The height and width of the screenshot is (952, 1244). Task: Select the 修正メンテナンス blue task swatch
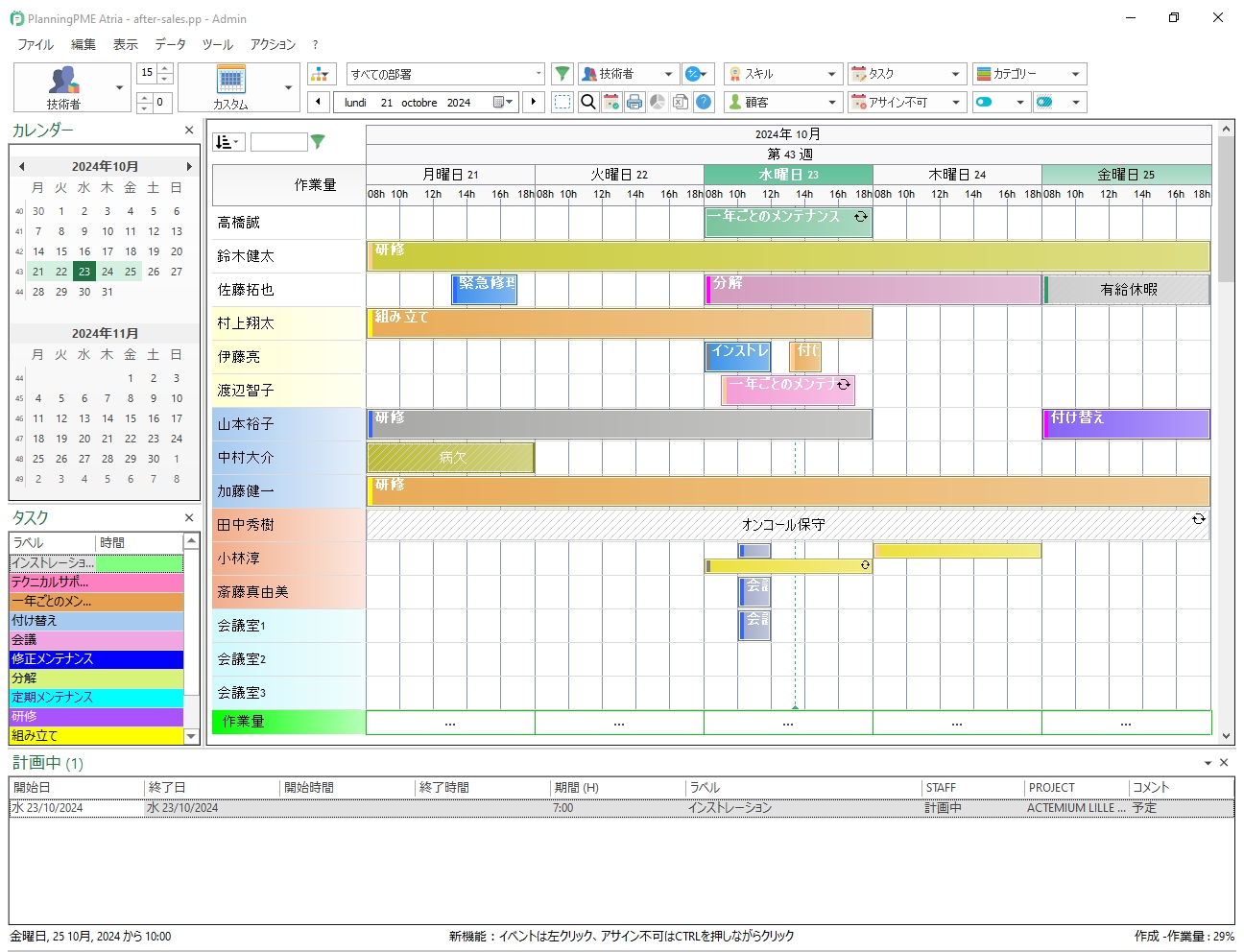coord(96,659)
